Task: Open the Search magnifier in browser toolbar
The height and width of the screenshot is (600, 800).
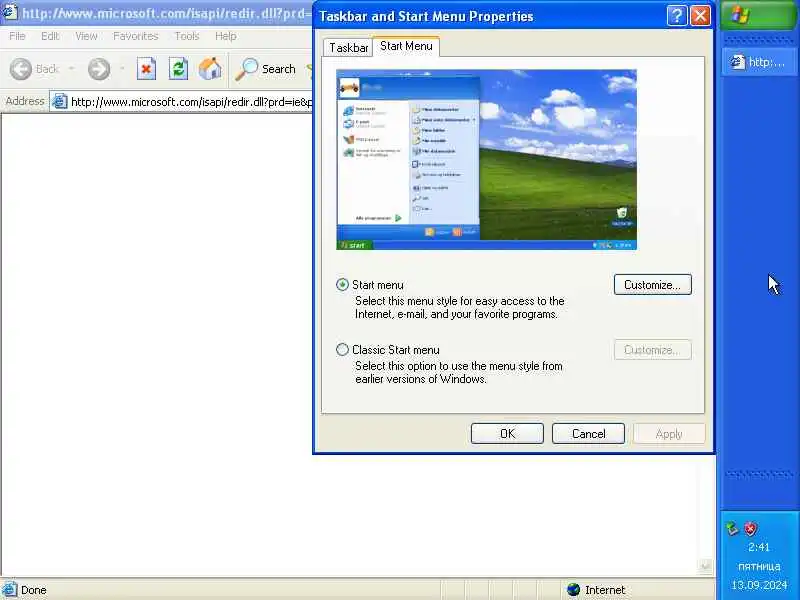Action: [246, 69]
